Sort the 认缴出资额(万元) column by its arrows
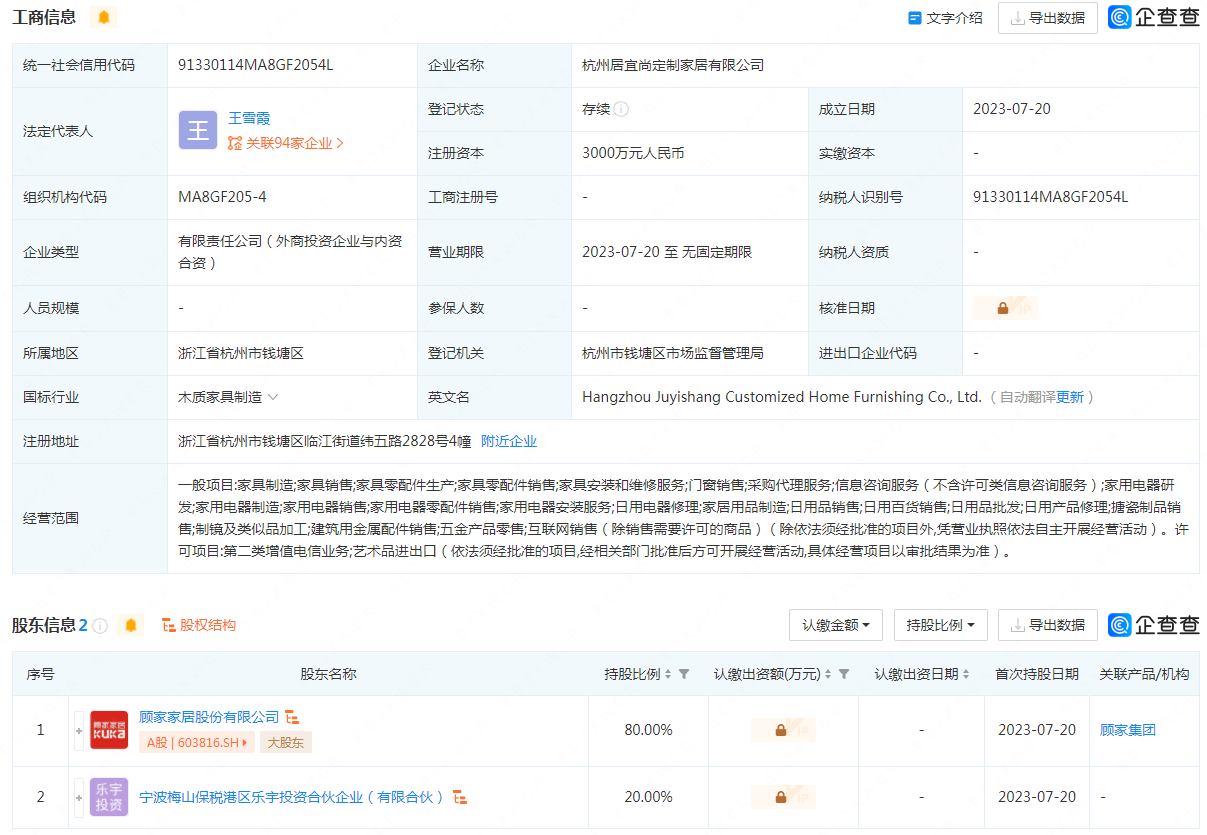The image size is (1207, 835). (827, 674)
